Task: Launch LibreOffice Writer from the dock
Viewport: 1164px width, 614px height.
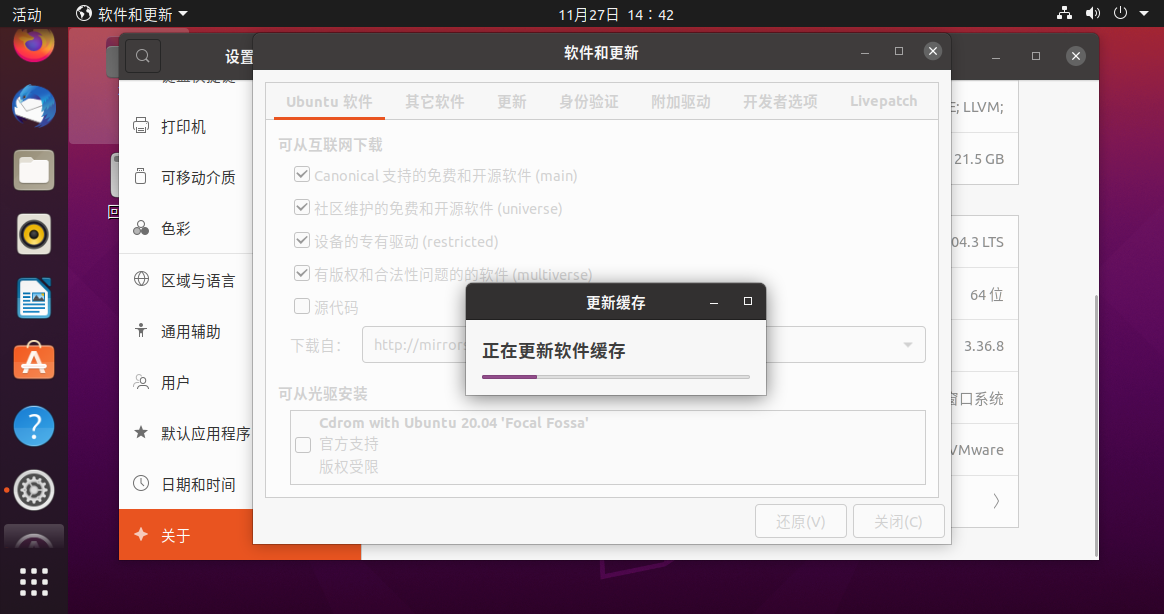Action: pos(34,298)
